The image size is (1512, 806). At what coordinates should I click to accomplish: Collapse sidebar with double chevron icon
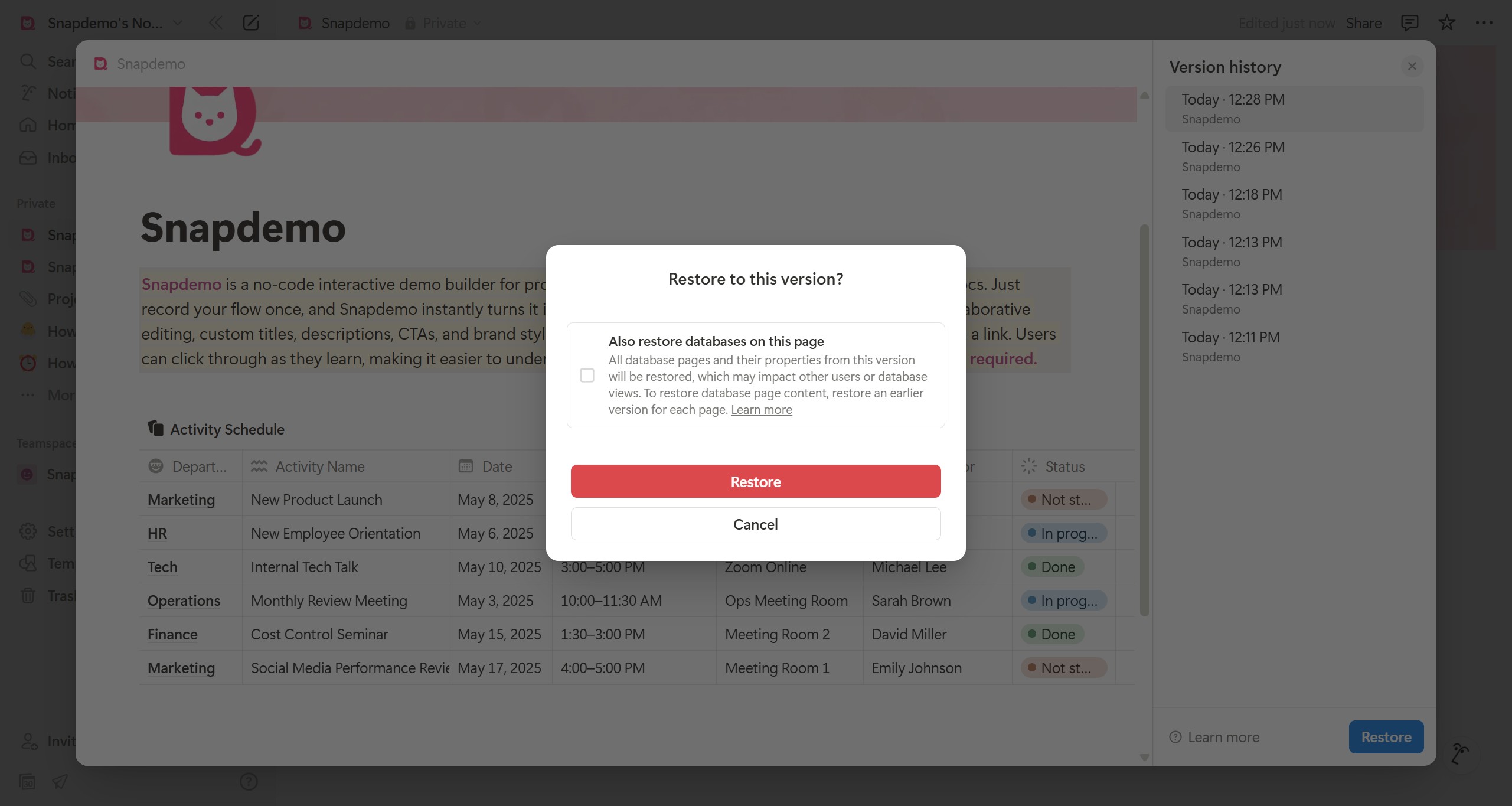(215, 23)
